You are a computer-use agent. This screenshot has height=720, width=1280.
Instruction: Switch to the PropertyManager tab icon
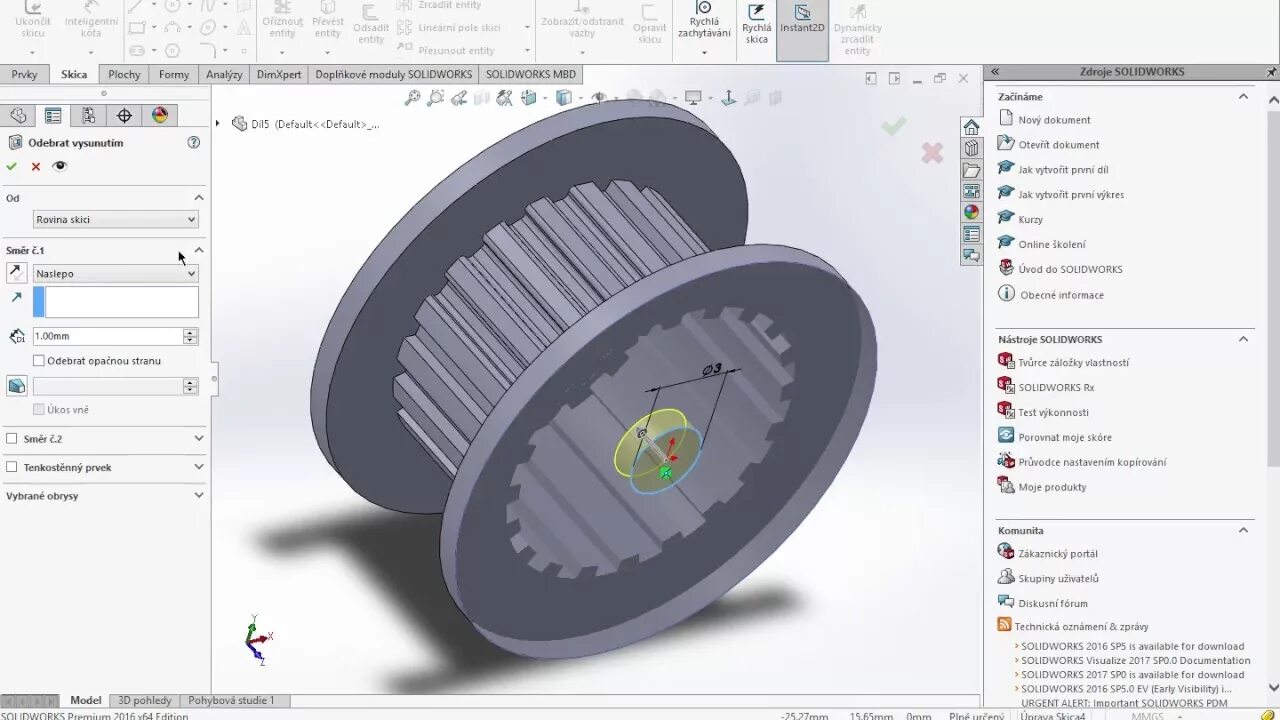pos(53,115)
